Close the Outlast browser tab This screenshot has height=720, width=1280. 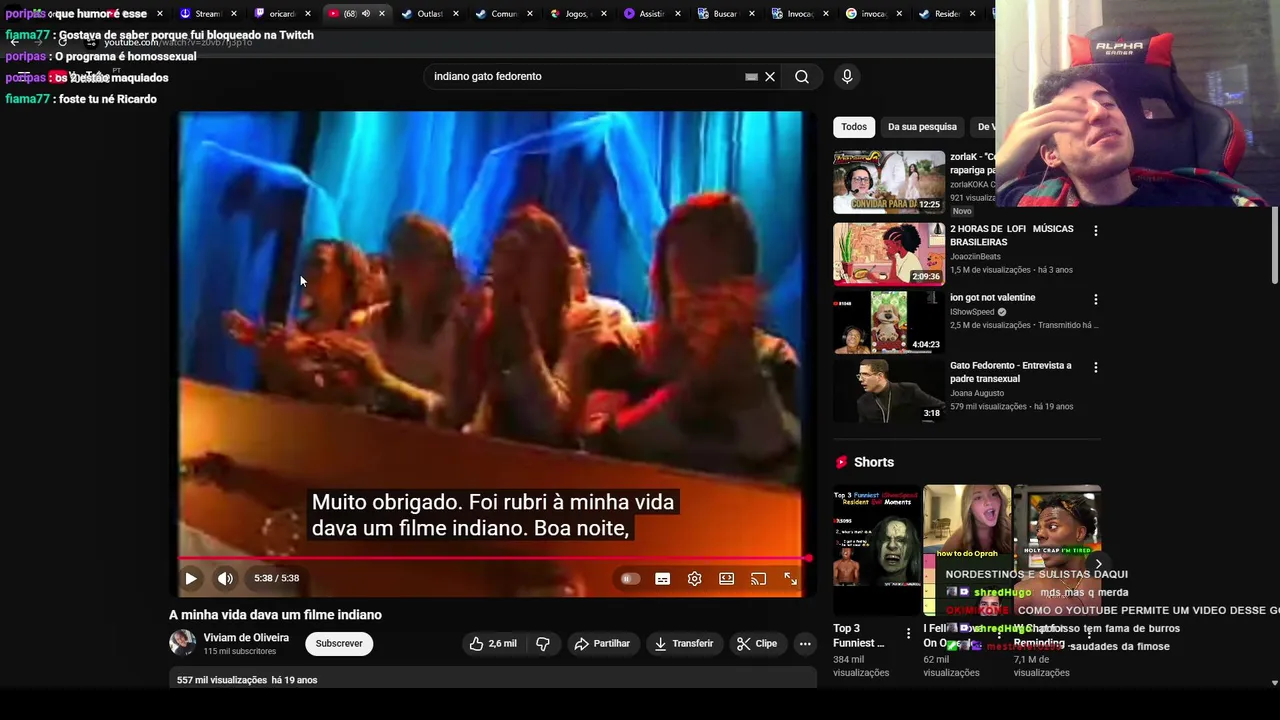tap(456, 14)
